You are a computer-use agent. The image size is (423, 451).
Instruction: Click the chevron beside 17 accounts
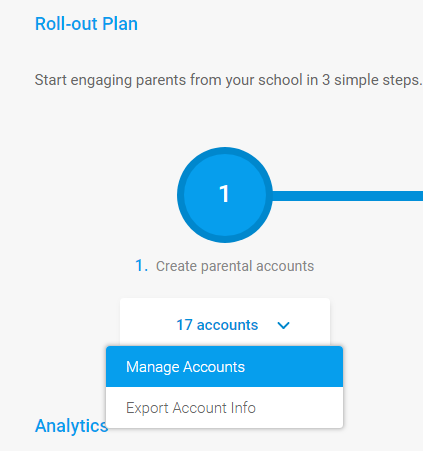pos(283,325)
